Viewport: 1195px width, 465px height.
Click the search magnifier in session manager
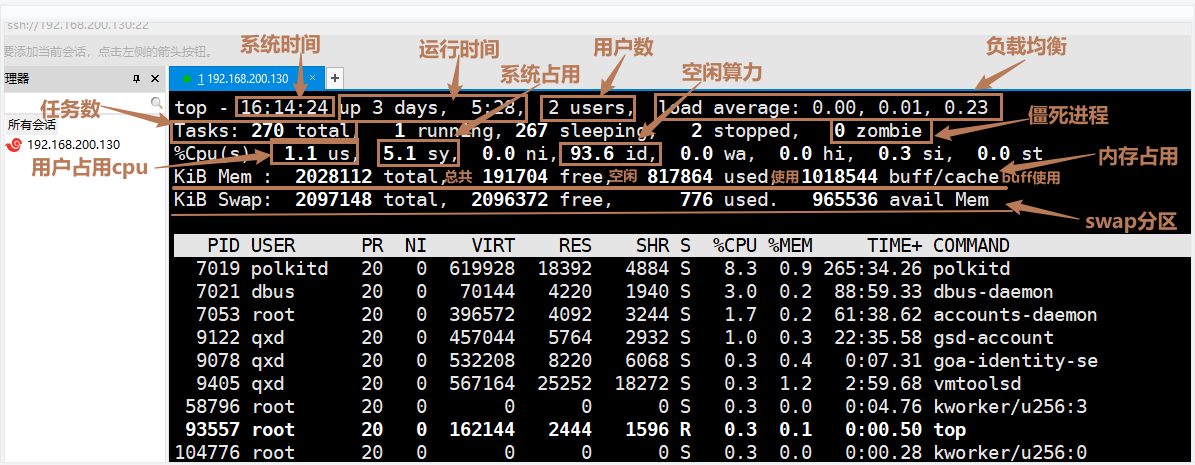(x=156, y=102)
